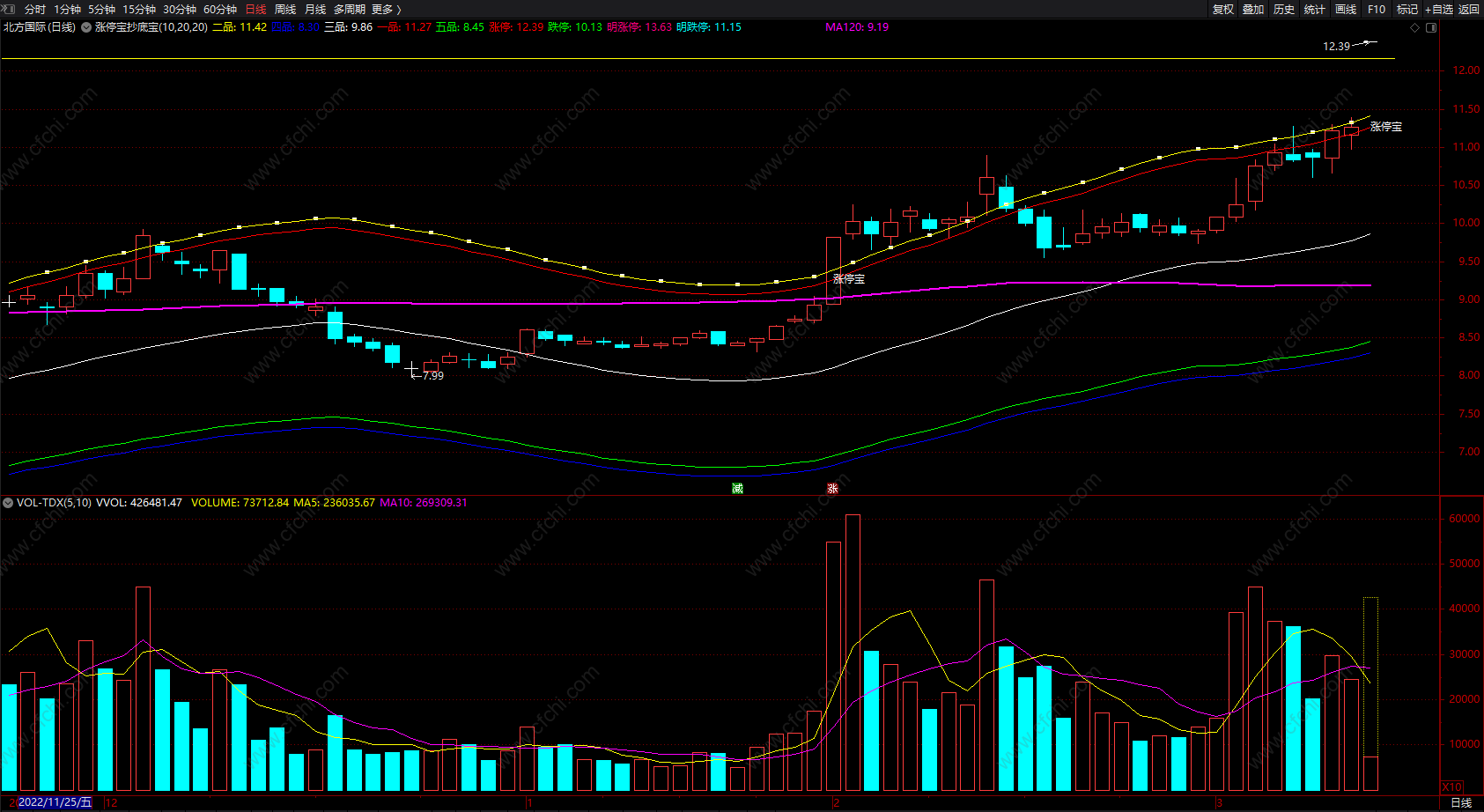Click the 涨停: 12.39 indicator value
This screenshot has height=812, width=1484.
coord(516,27)
